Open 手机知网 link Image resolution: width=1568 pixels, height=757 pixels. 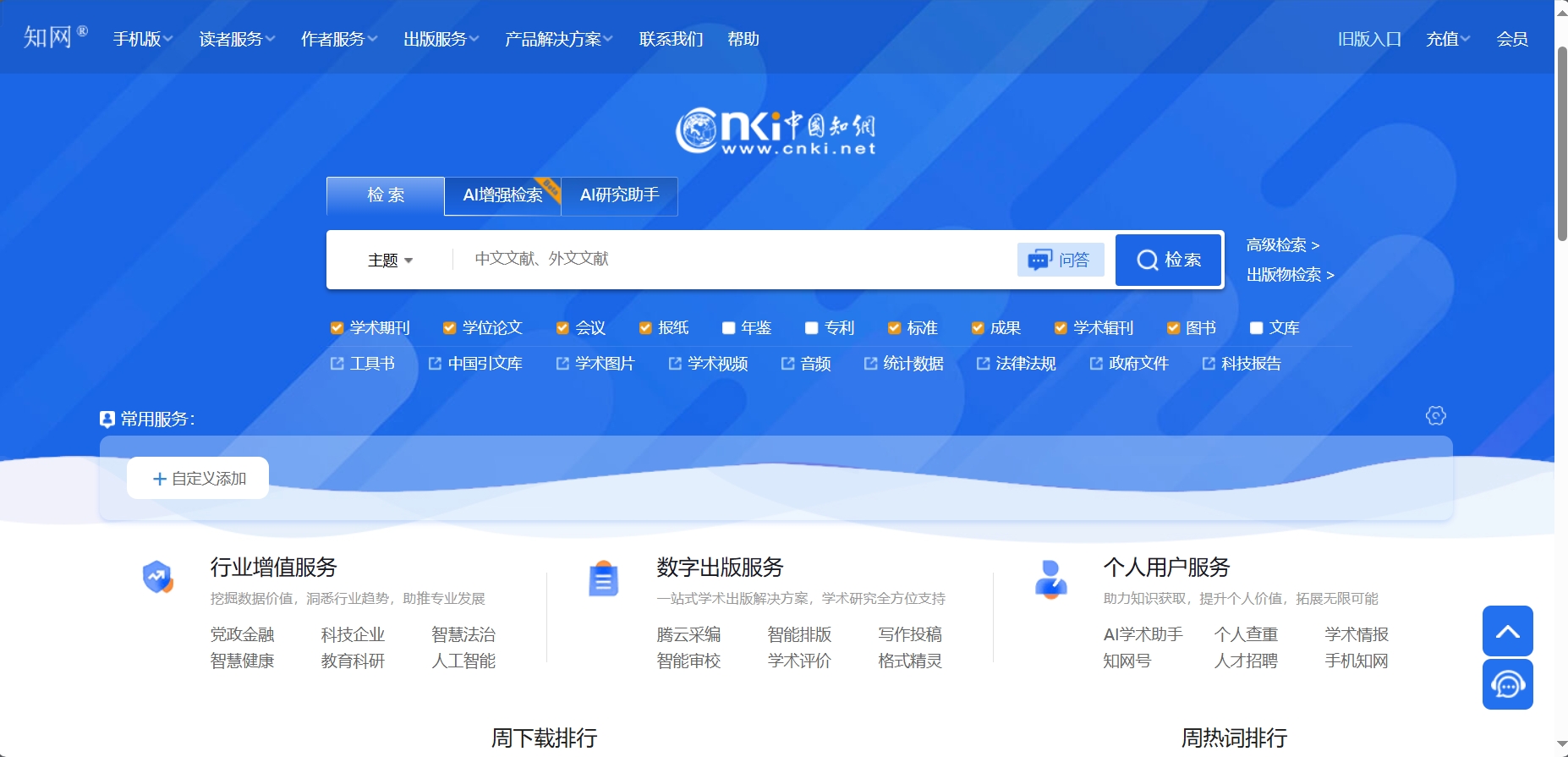1357,661
